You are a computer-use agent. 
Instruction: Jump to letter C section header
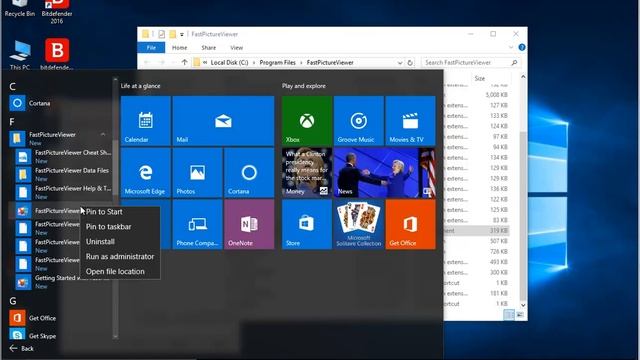tap(13, 87)
